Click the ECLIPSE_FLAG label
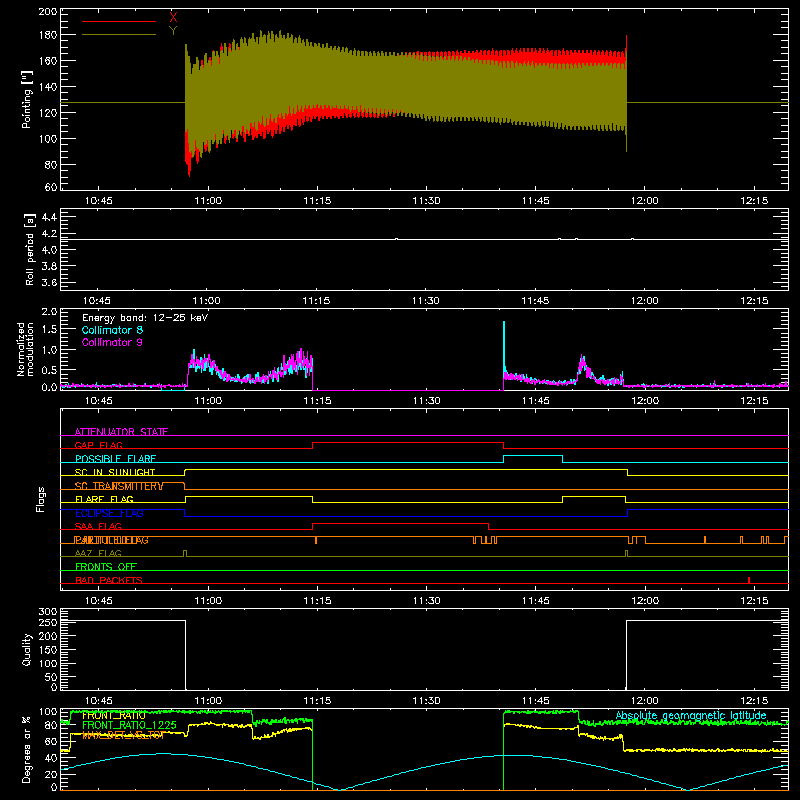The height and width of the screenshot is (800, 800). (109, 513)
